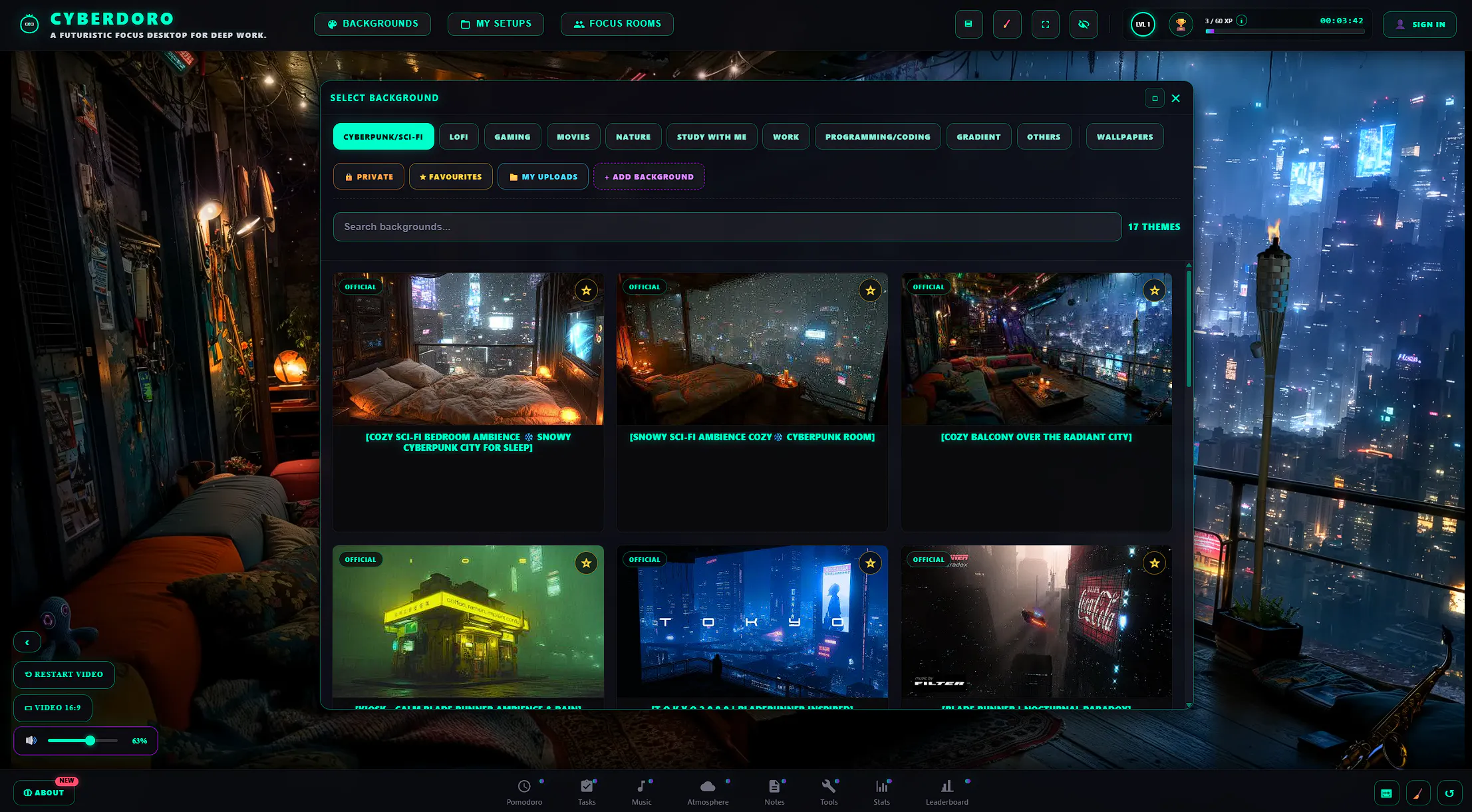
Task: Select the Cyberpunk/Sci-Fi category tab
Action: 383,136
